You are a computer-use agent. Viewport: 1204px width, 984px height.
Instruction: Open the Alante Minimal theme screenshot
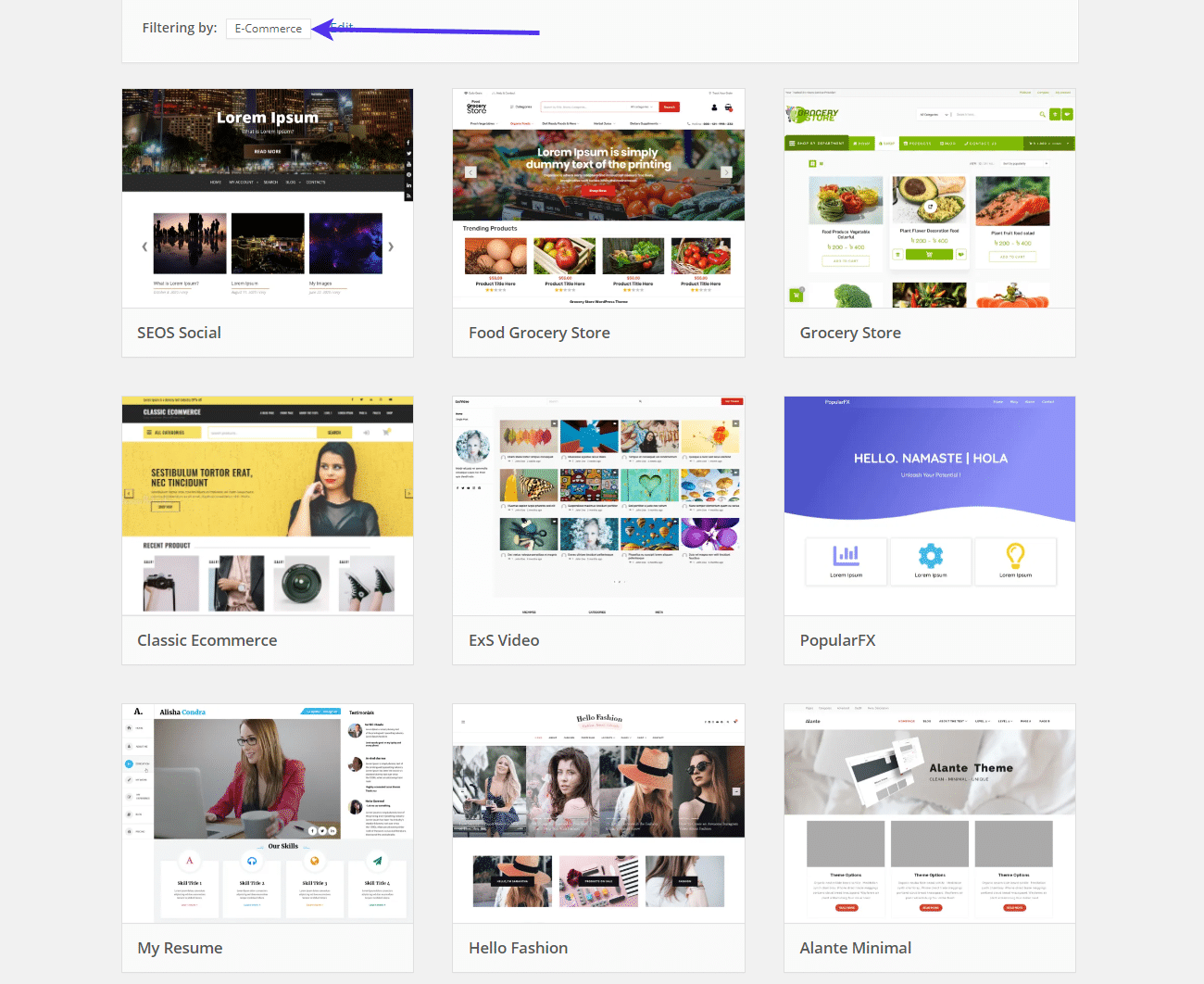[x=929, y=814]
